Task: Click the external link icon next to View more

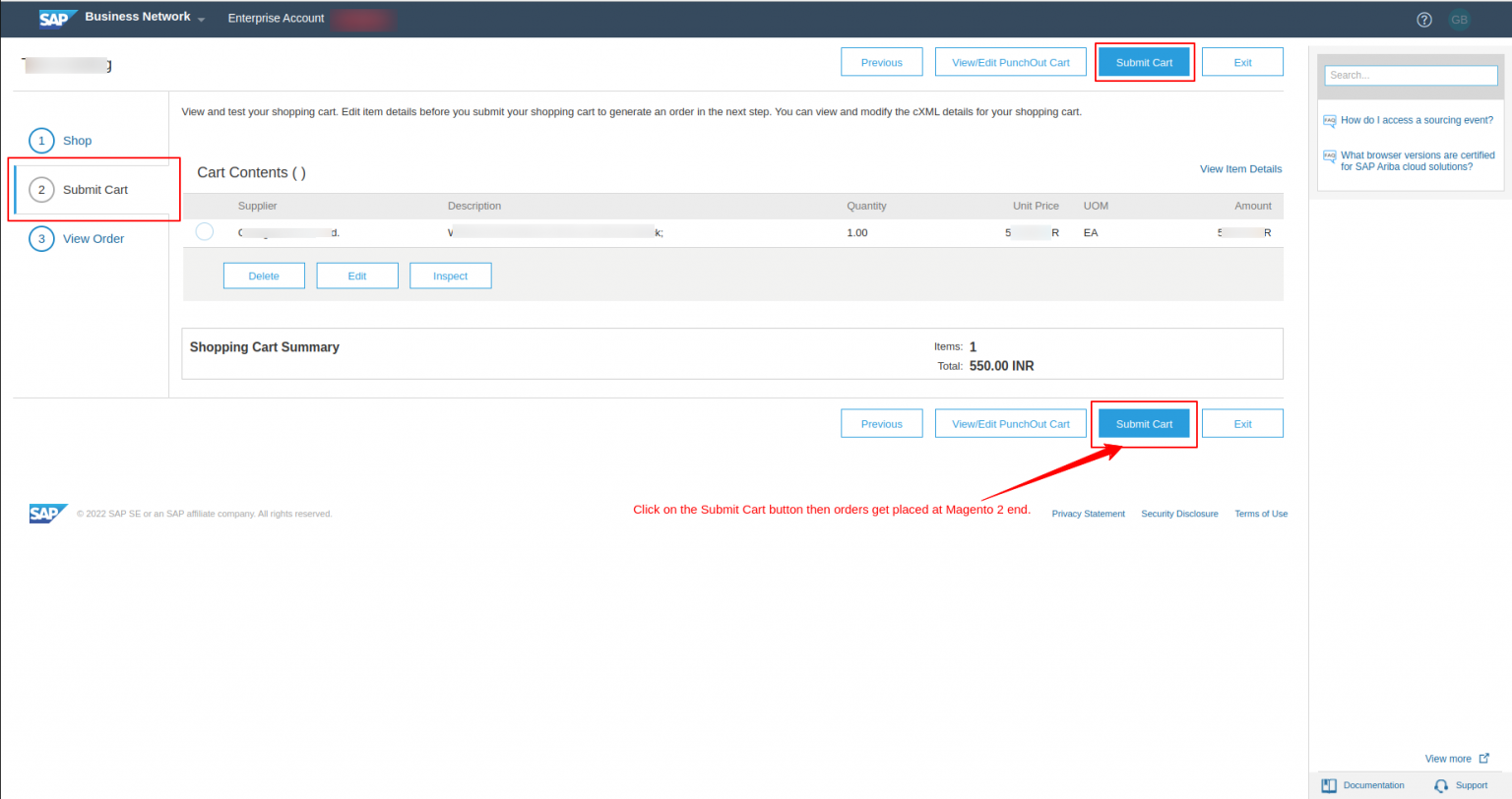Action: point(1484,759)
